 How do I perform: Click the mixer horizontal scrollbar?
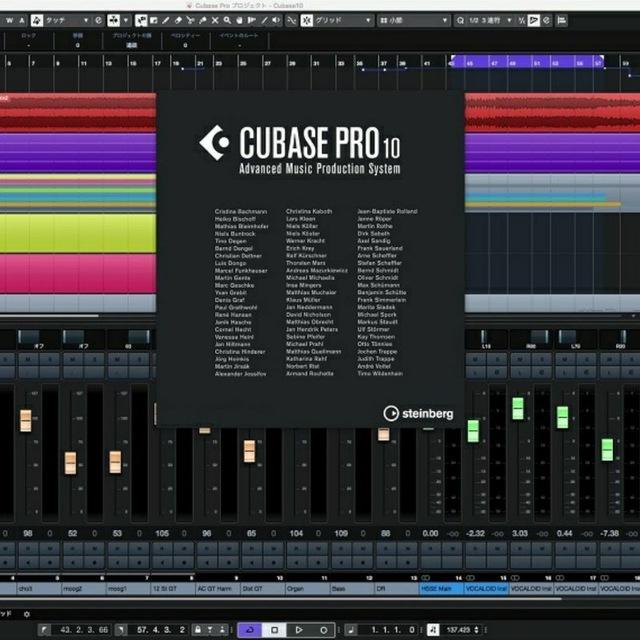point(282,598)
